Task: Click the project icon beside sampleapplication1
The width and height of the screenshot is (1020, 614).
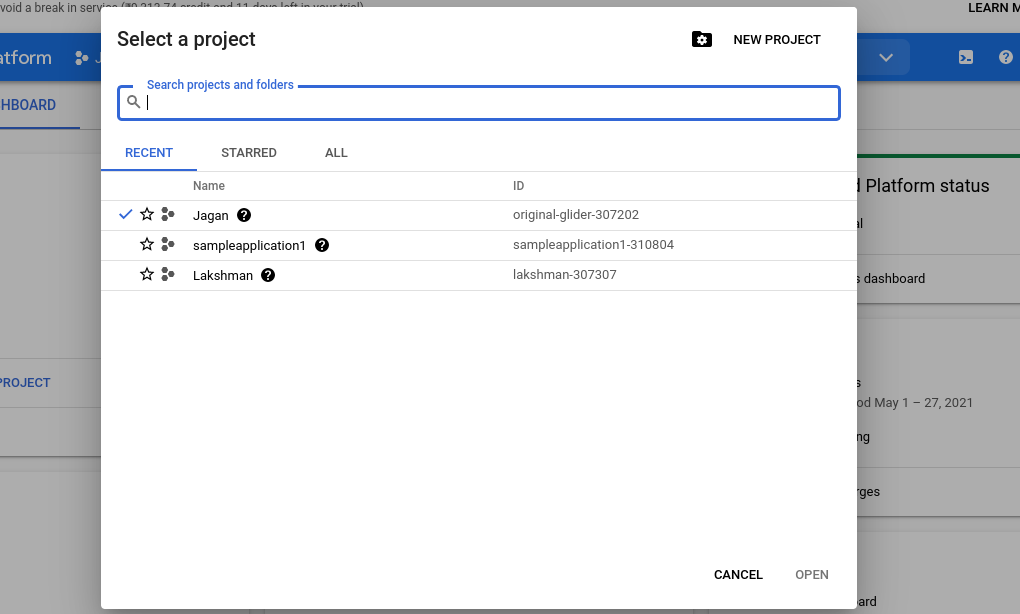Action: [168, 244]
